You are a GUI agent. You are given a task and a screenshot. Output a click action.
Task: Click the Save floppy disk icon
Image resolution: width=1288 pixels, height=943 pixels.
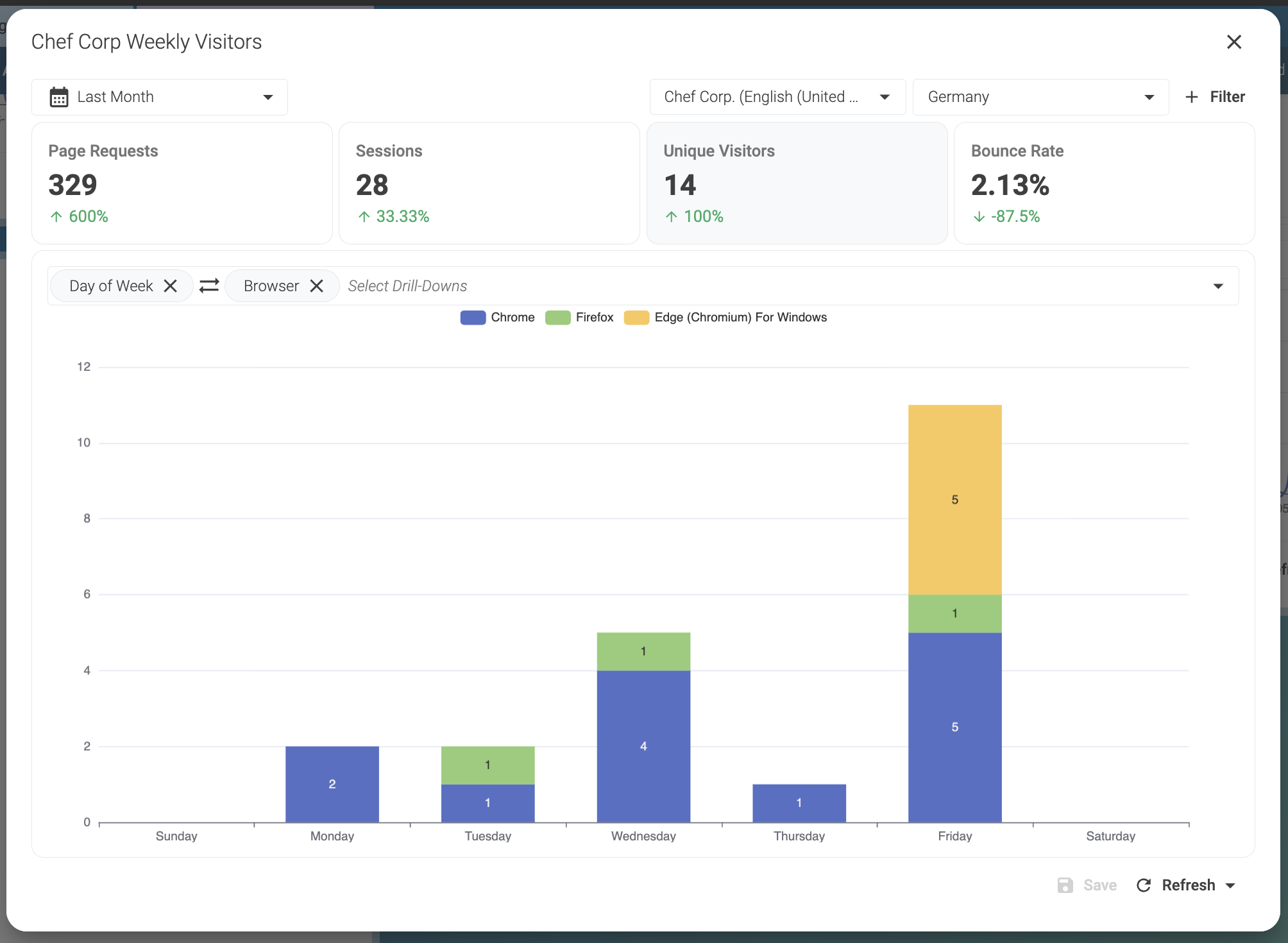[x=1065, y=885]
